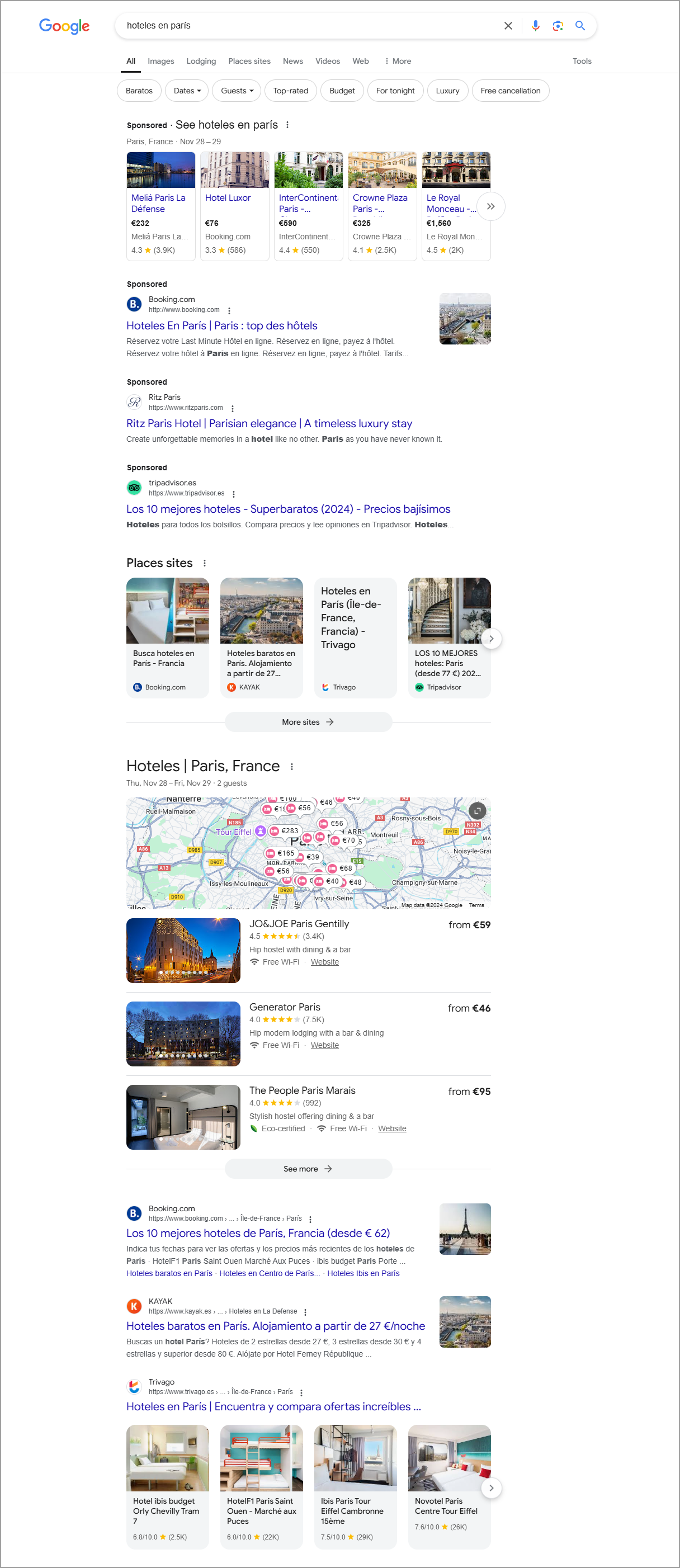
Task: Open Hotel Luxor sponsored card
Action: coord(234,206)
